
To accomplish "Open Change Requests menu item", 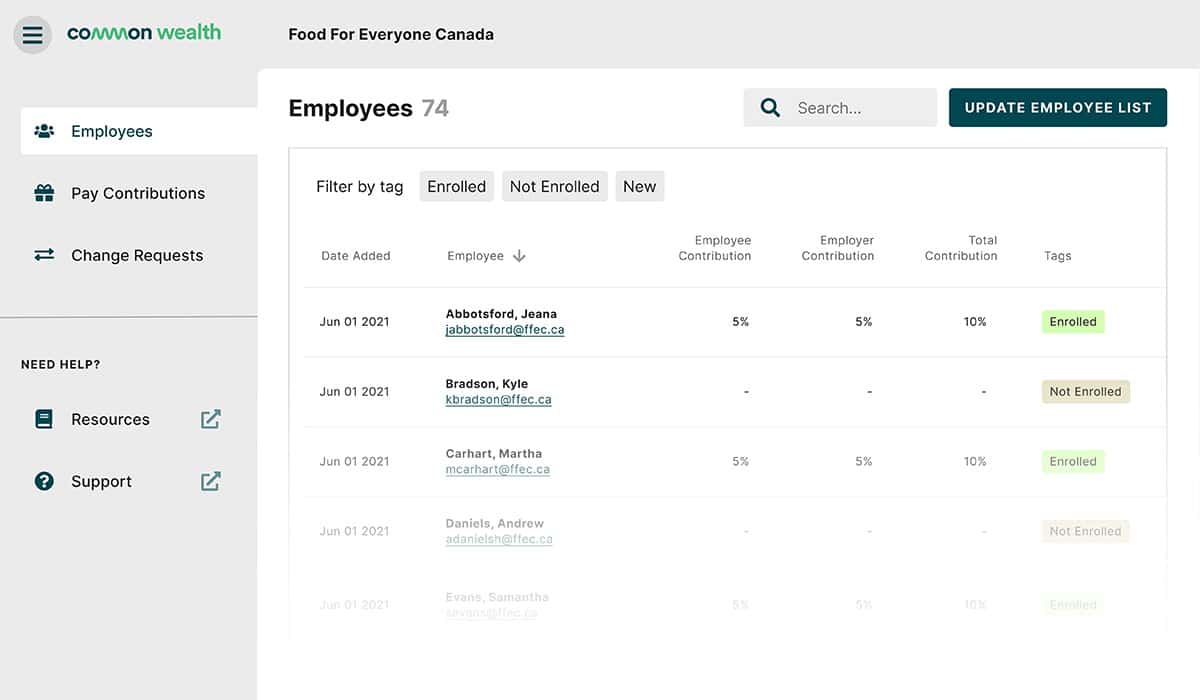I will [x=138, y=255].
